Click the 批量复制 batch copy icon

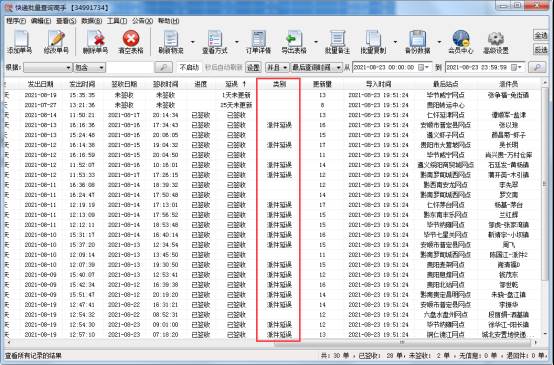pyautogui.click(x=373, y=39)
